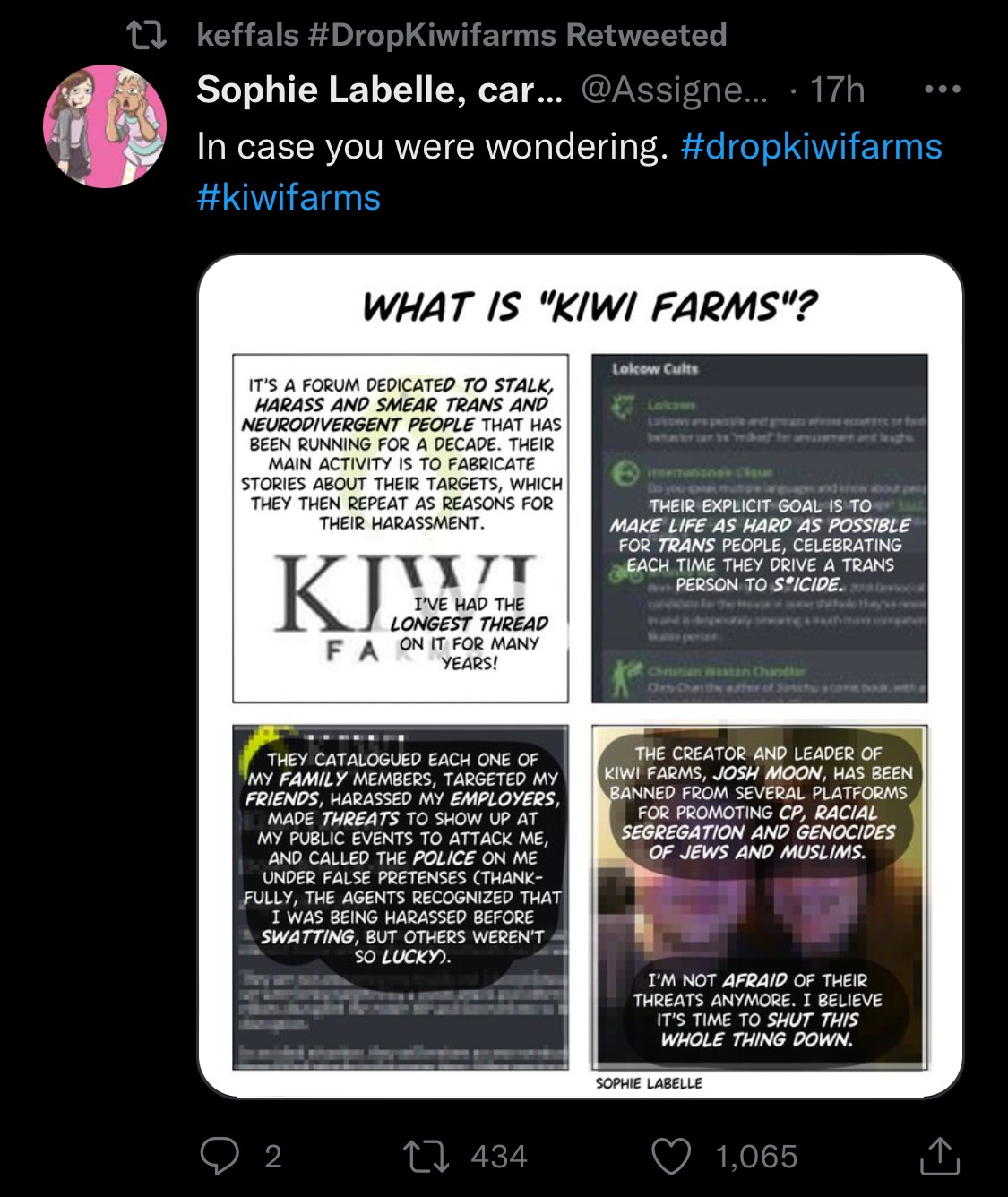Click the @Assigne... username handle
1008x1197 pixels.
click(674, 90)
